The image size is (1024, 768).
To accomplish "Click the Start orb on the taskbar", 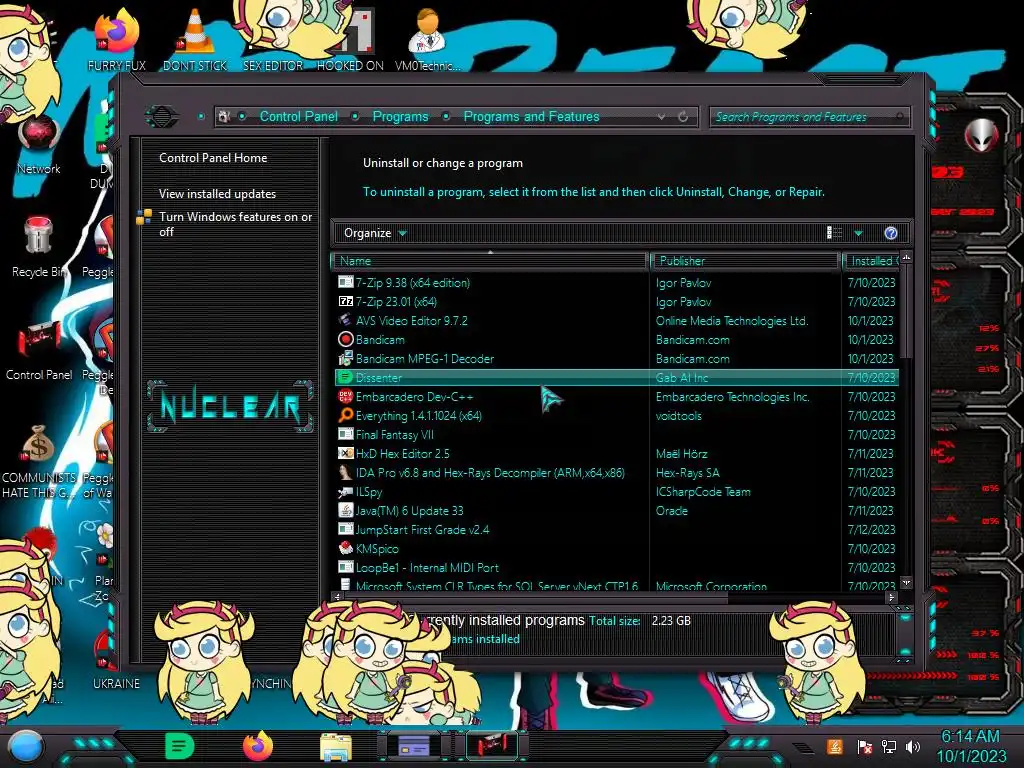I will pos(25,747).
